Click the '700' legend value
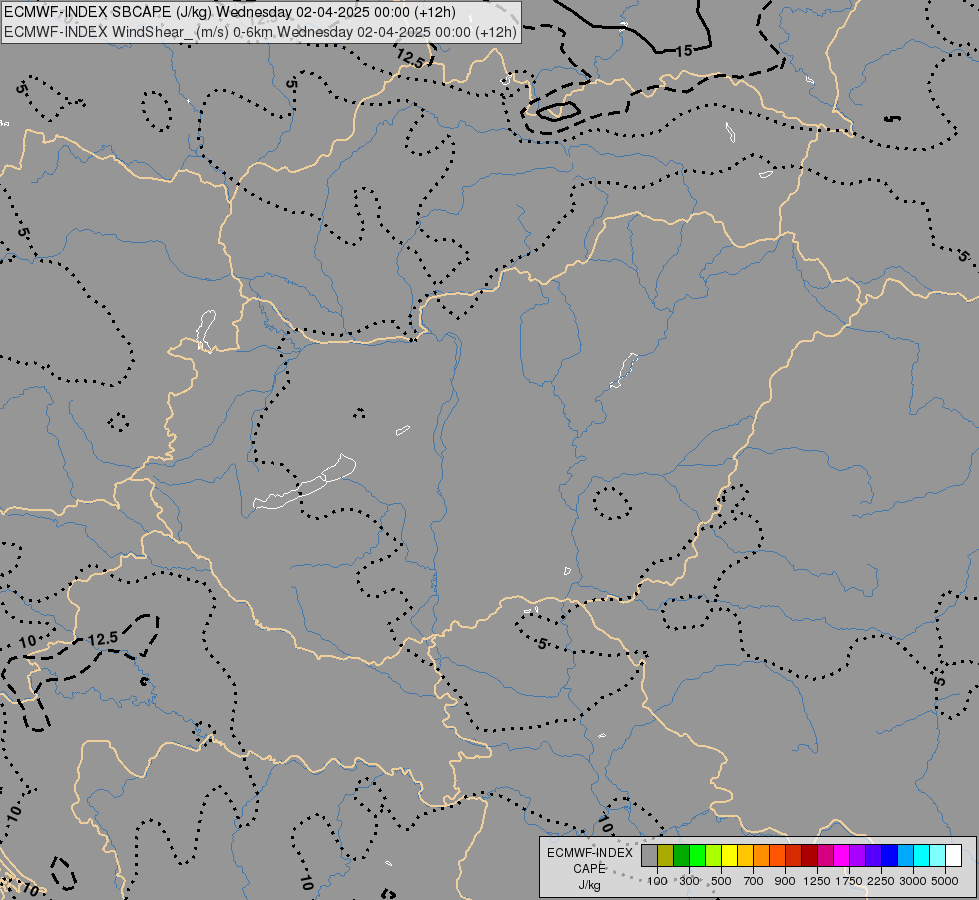979x900 pixels. pyautogui.click(x=754, y=881)
